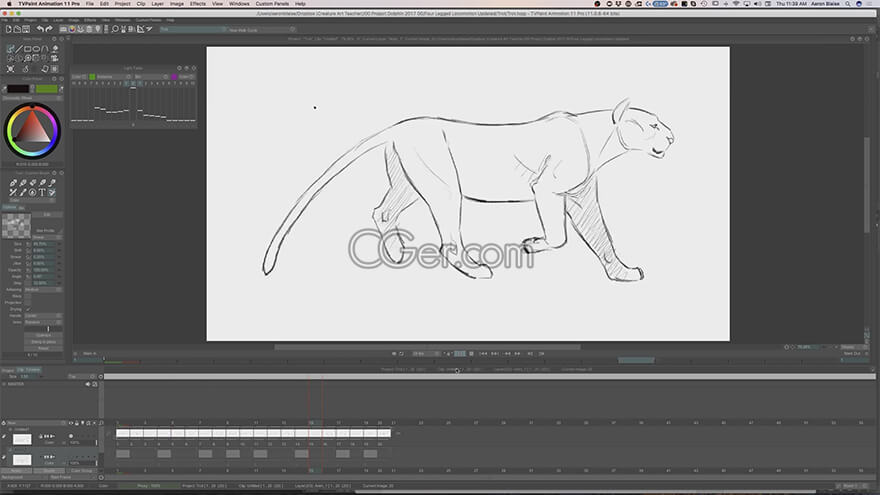Select the Ellipse shape tool

click(x=36, y=49)
